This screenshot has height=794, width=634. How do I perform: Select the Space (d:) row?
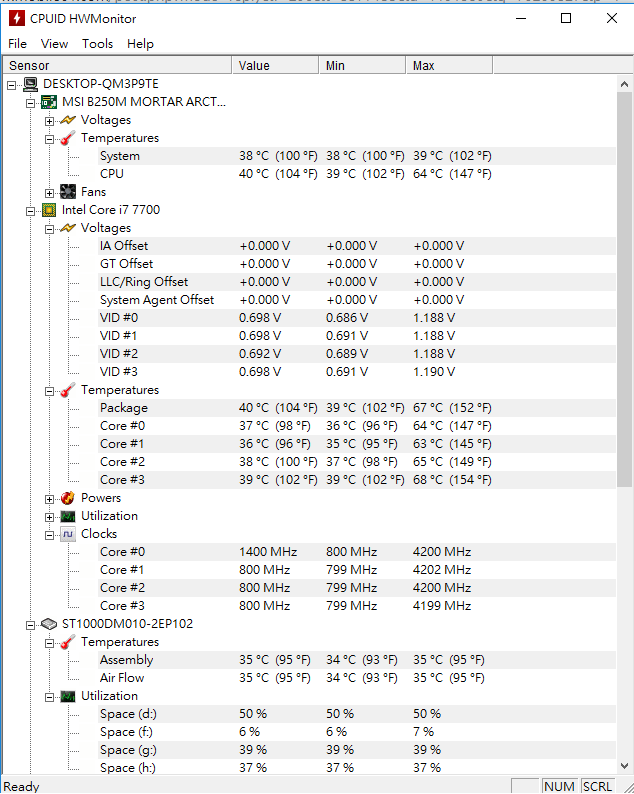[357, 713]
